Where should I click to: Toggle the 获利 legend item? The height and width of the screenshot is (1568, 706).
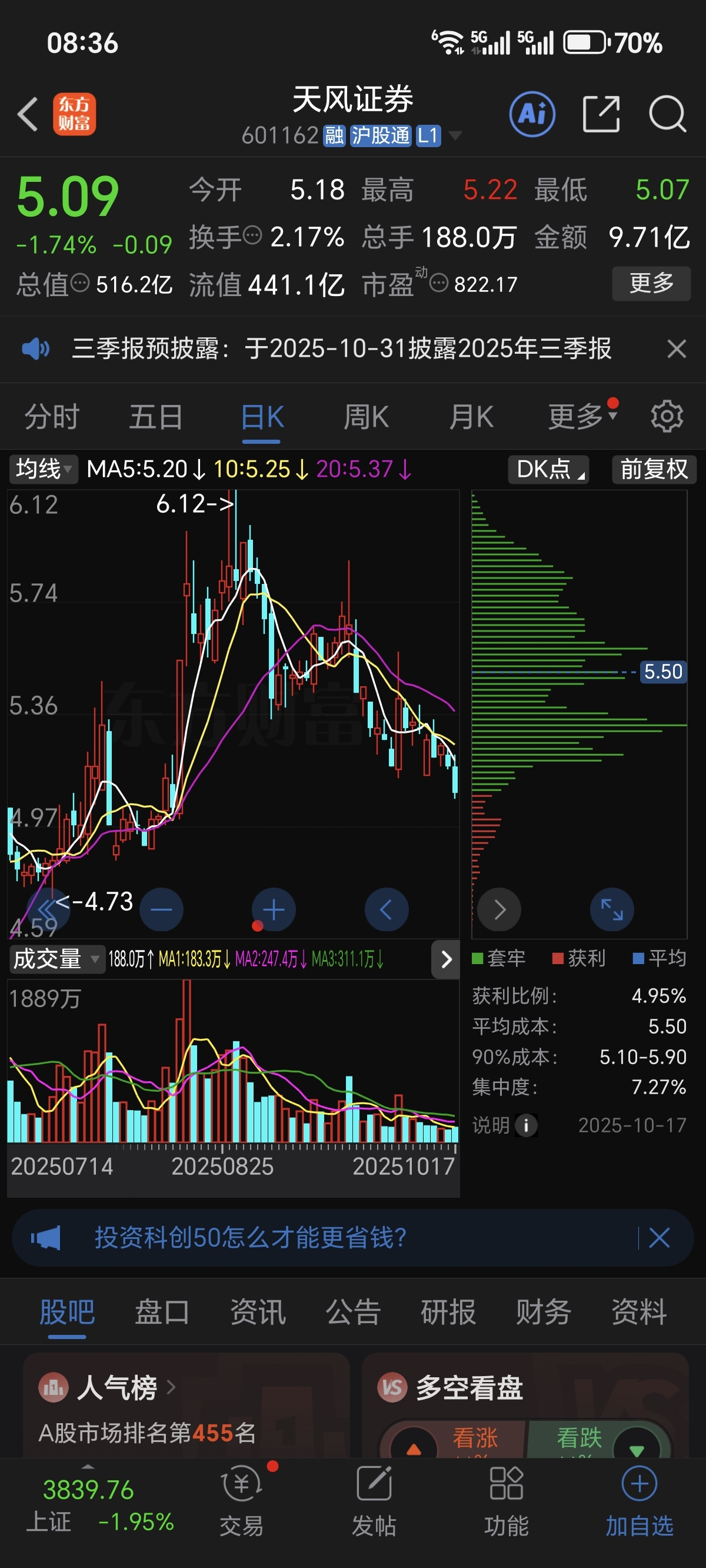[579, 958]
